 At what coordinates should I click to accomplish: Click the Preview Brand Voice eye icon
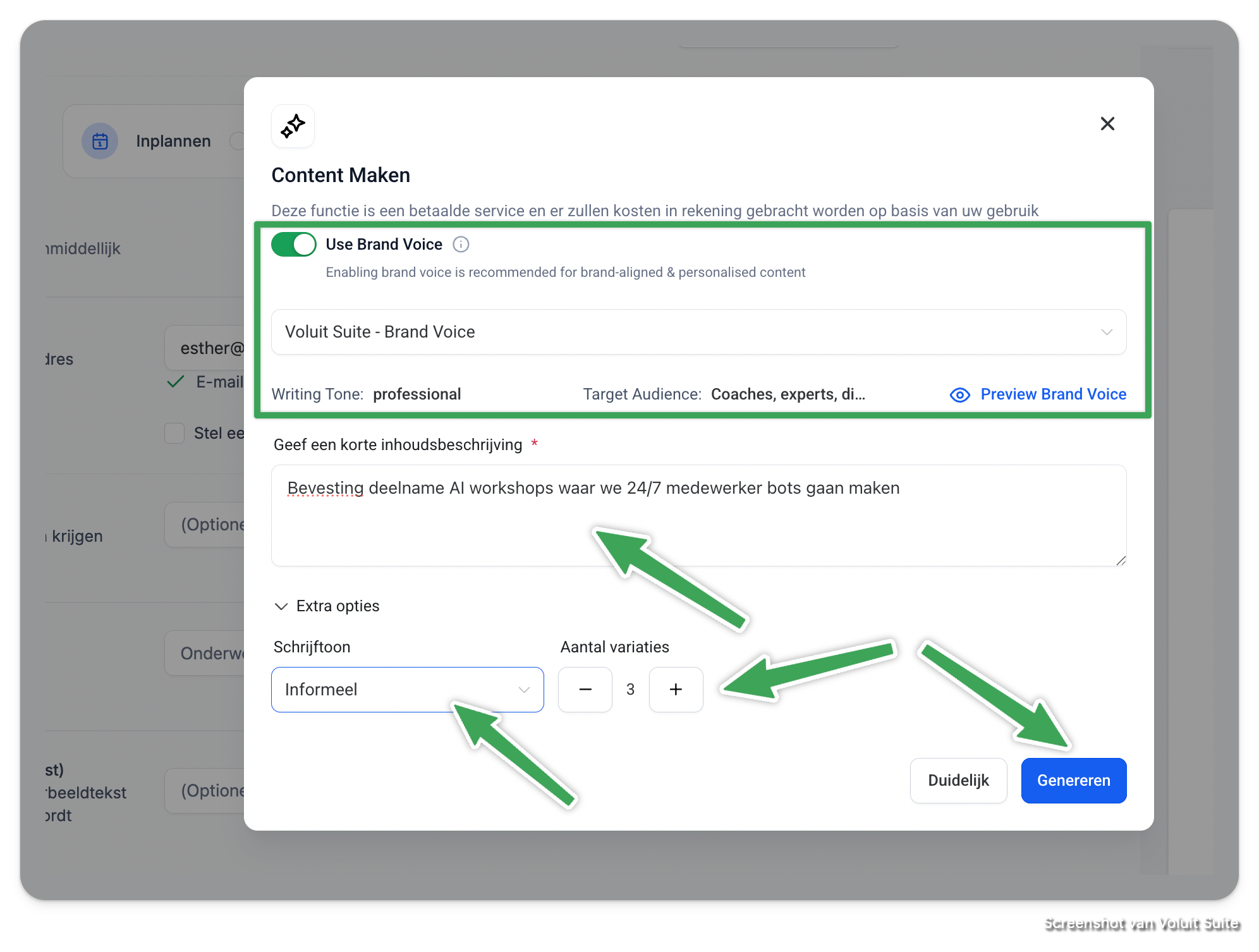(959, 395)
